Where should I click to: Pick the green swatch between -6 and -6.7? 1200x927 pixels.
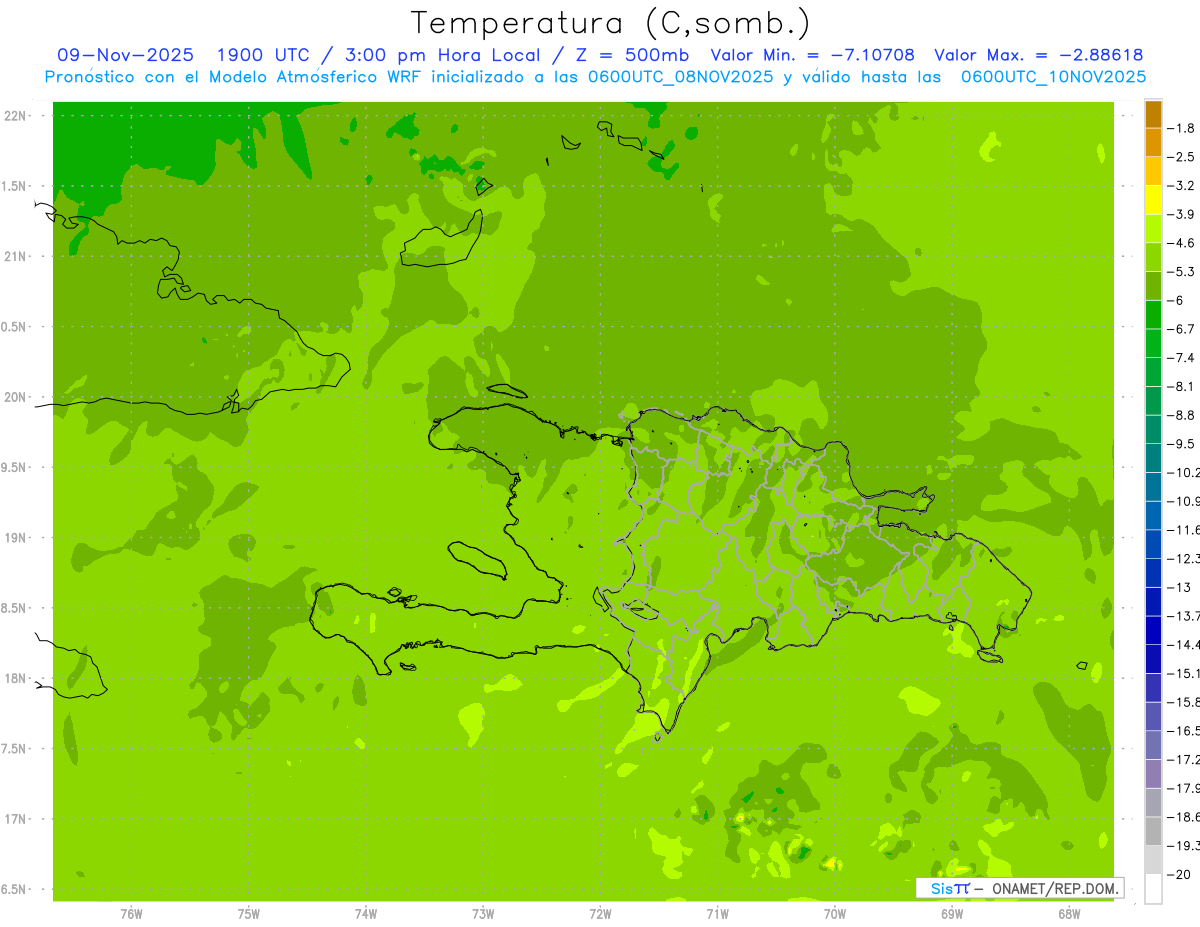pos(1154,314)
